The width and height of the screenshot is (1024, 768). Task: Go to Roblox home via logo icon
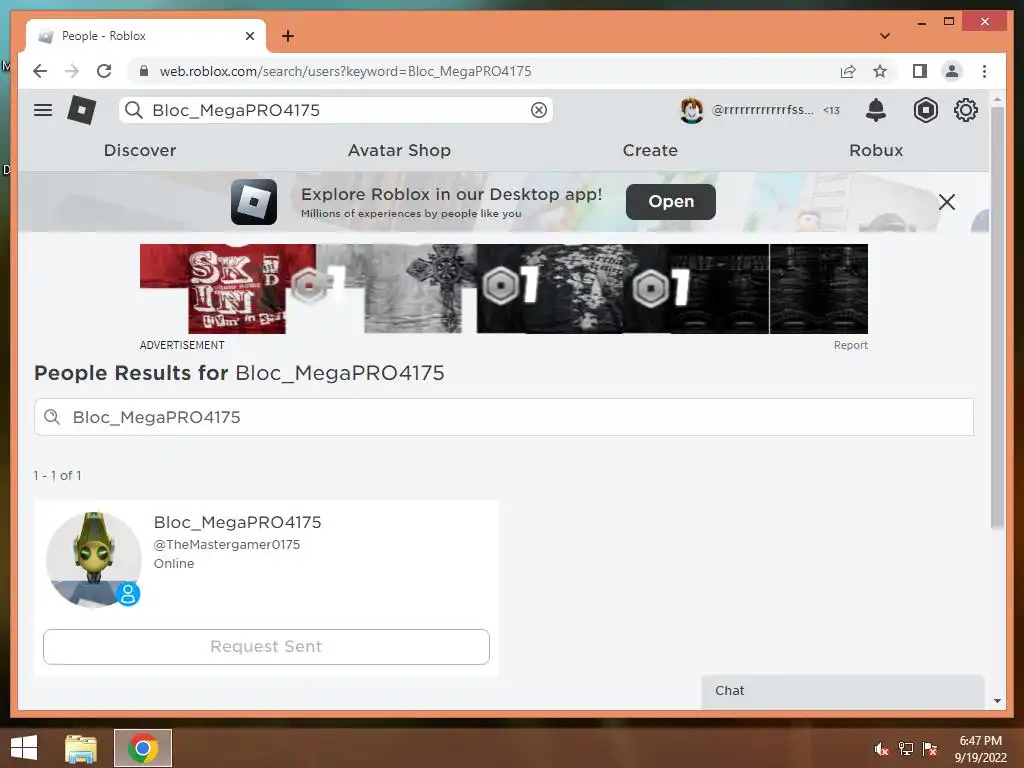pyautogui.click(x=82, y=110)
